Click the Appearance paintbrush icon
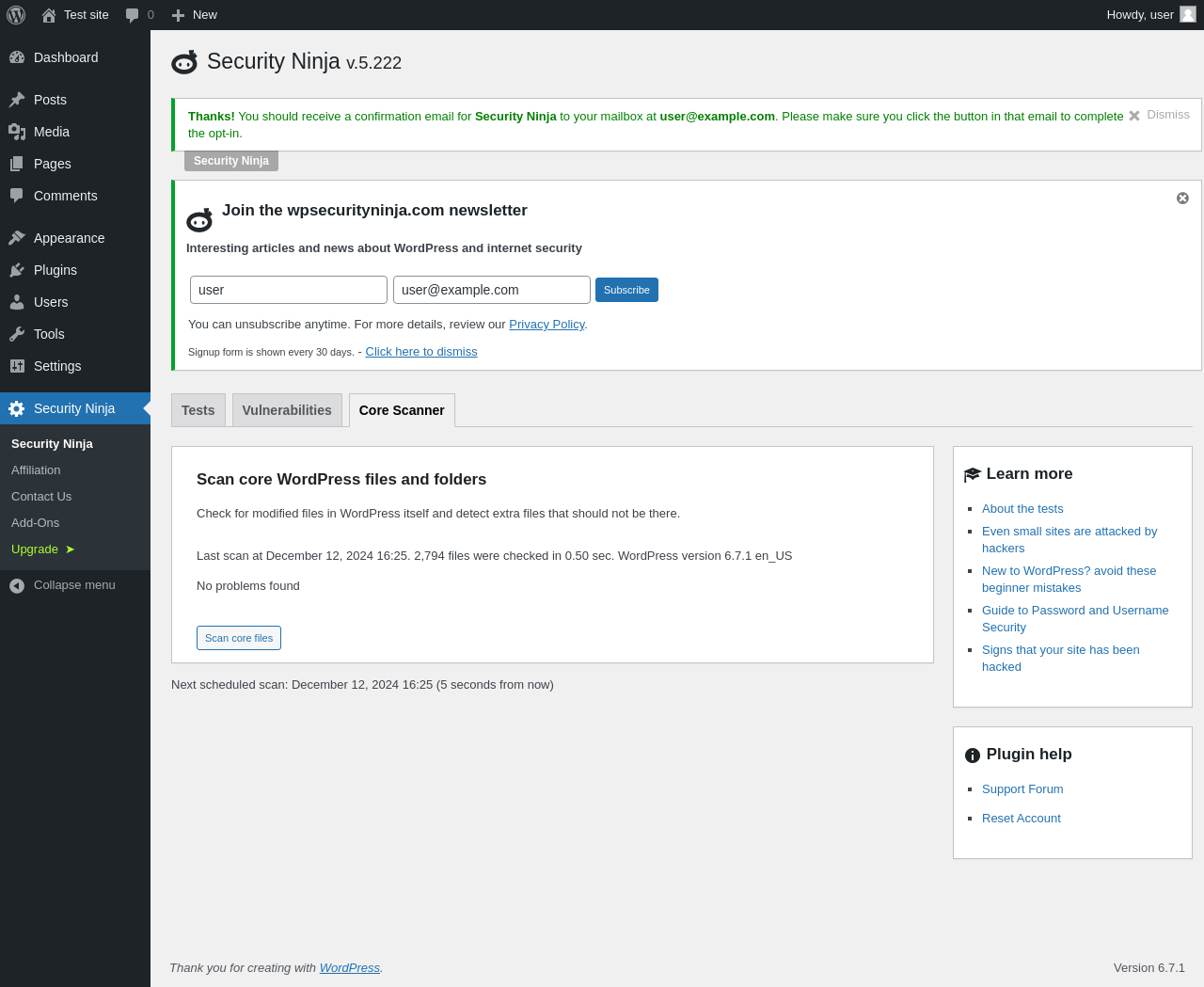The width and height of the screenshot is (1204, 987). click(x=17, y=238)
